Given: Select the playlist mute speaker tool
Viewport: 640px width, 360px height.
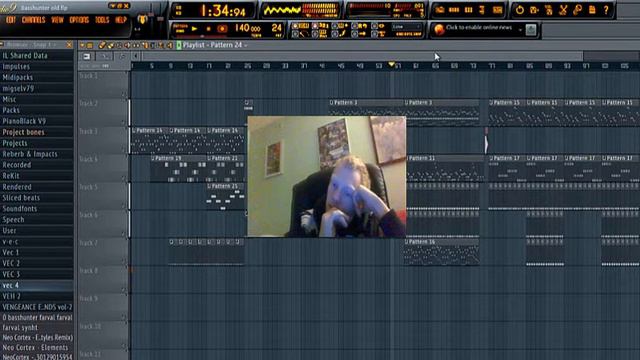Looking at the screenshot, I should click(127, 45).
